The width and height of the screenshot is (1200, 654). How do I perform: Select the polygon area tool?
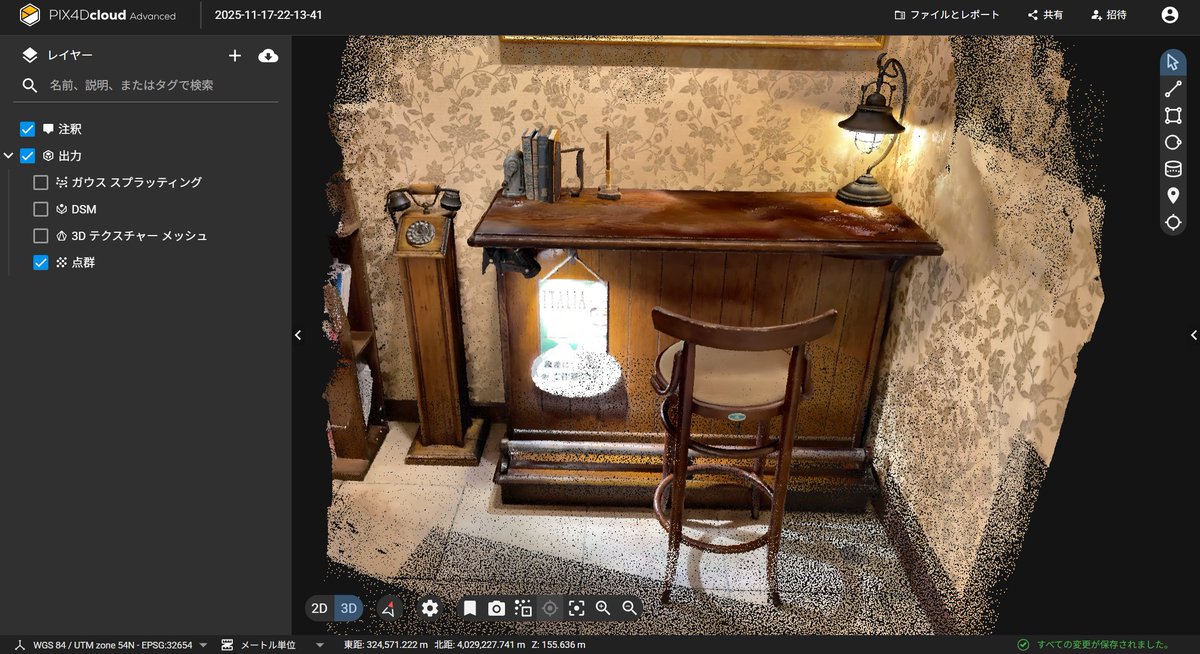1172,115
